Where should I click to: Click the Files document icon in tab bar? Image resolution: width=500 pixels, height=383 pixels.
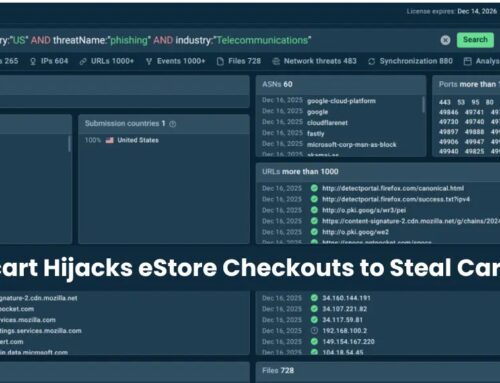pos(220,62)
